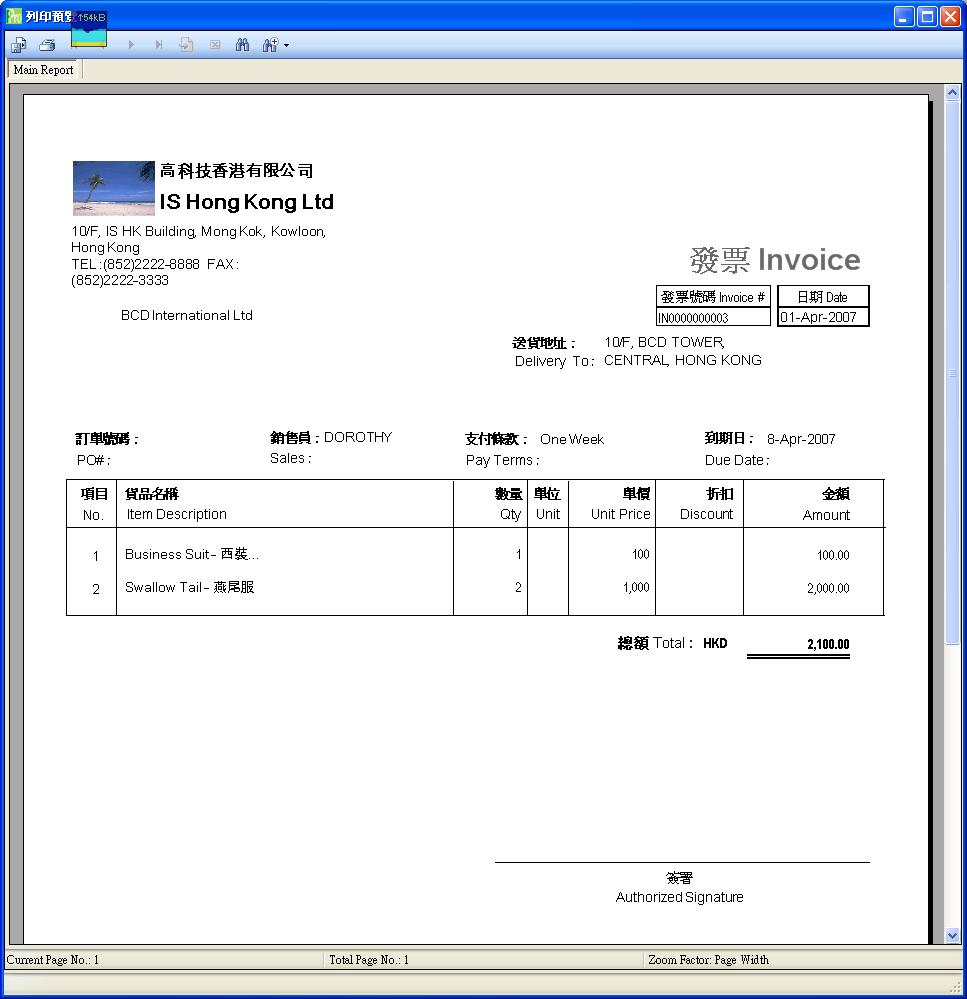Select the 01-Apr-2007 date field
The height and width of the screenshot is (999, 967).
[822, 318]
